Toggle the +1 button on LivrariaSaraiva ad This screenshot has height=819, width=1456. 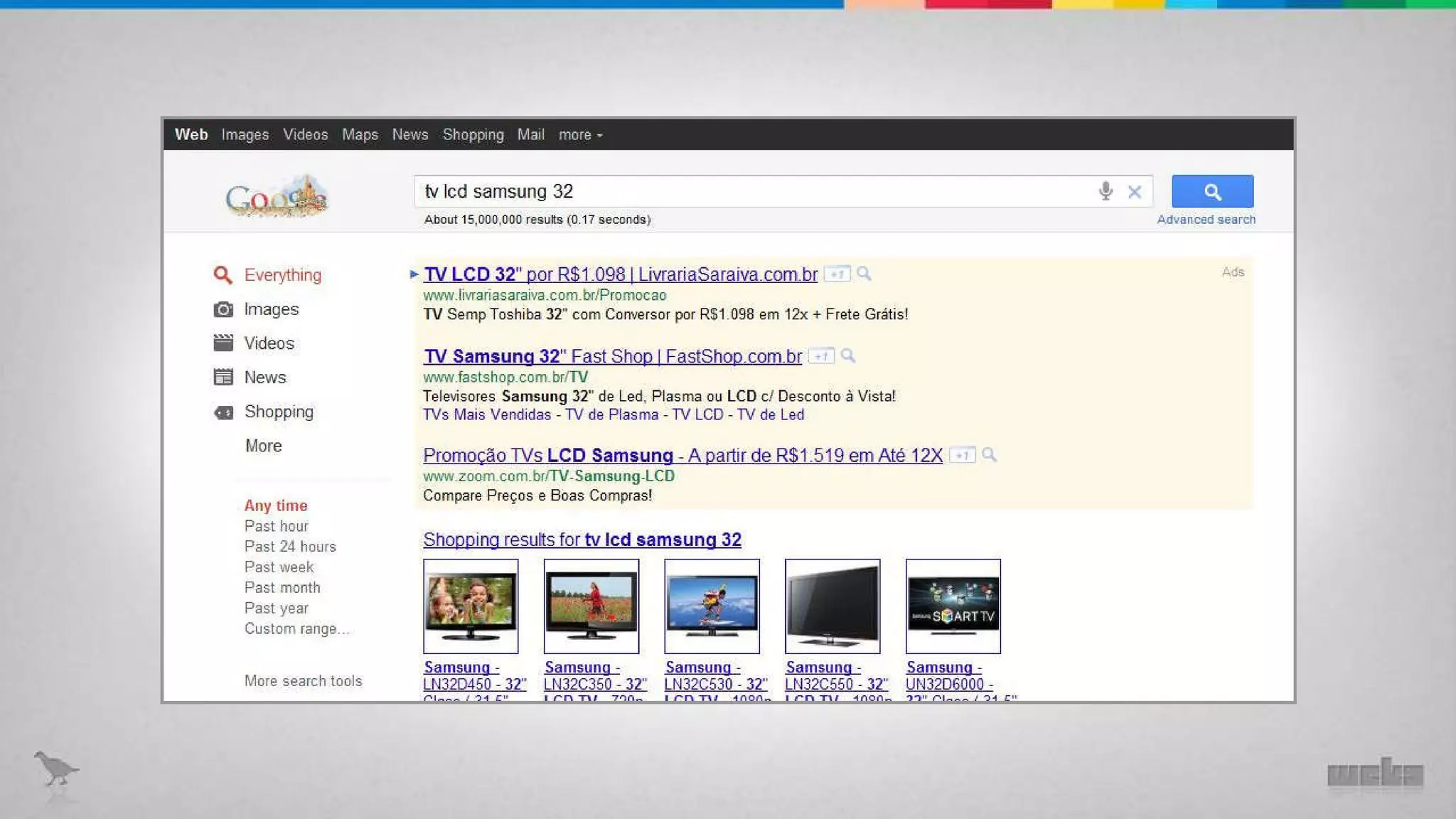(837, 274)
